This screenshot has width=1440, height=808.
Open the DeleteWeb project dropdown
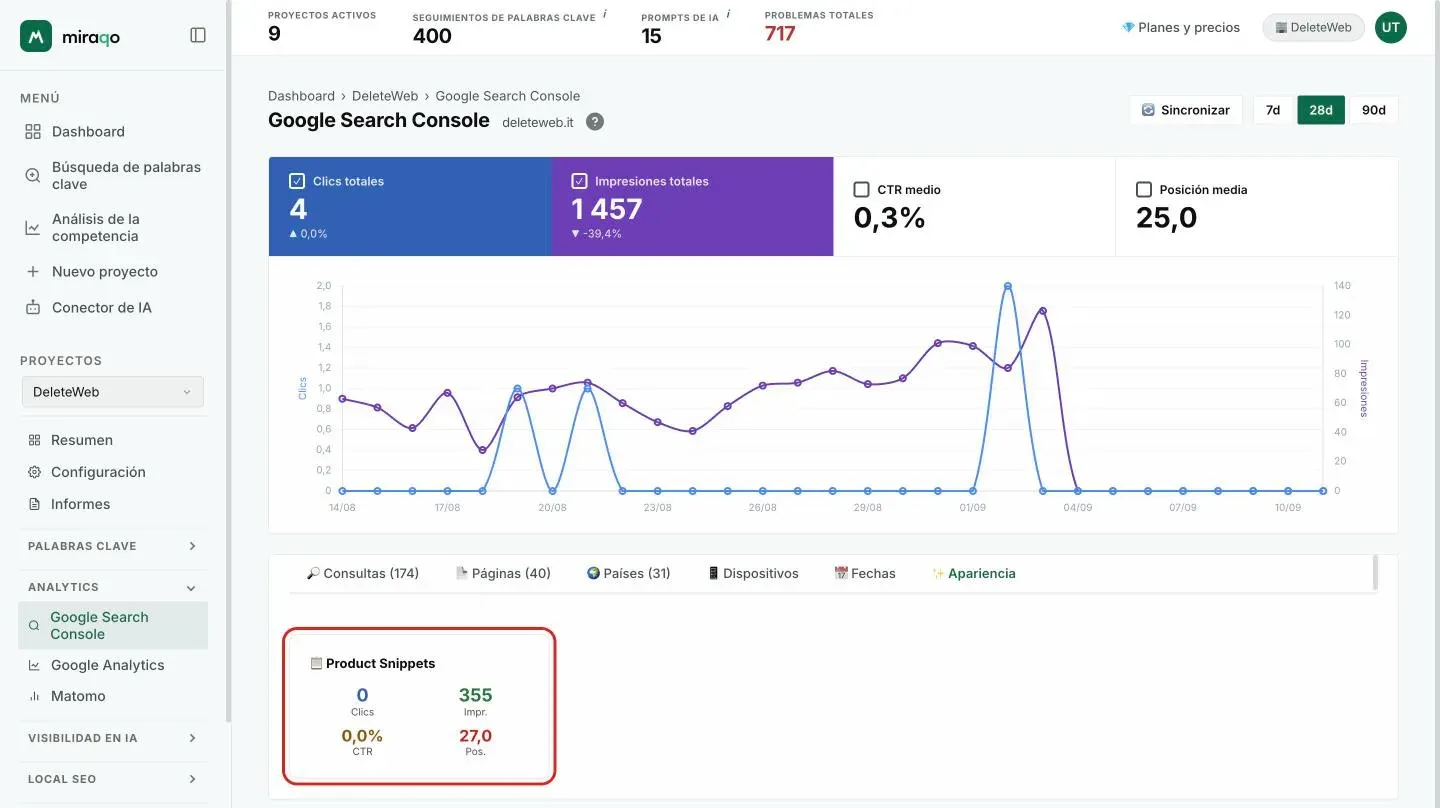click(112, 392)
